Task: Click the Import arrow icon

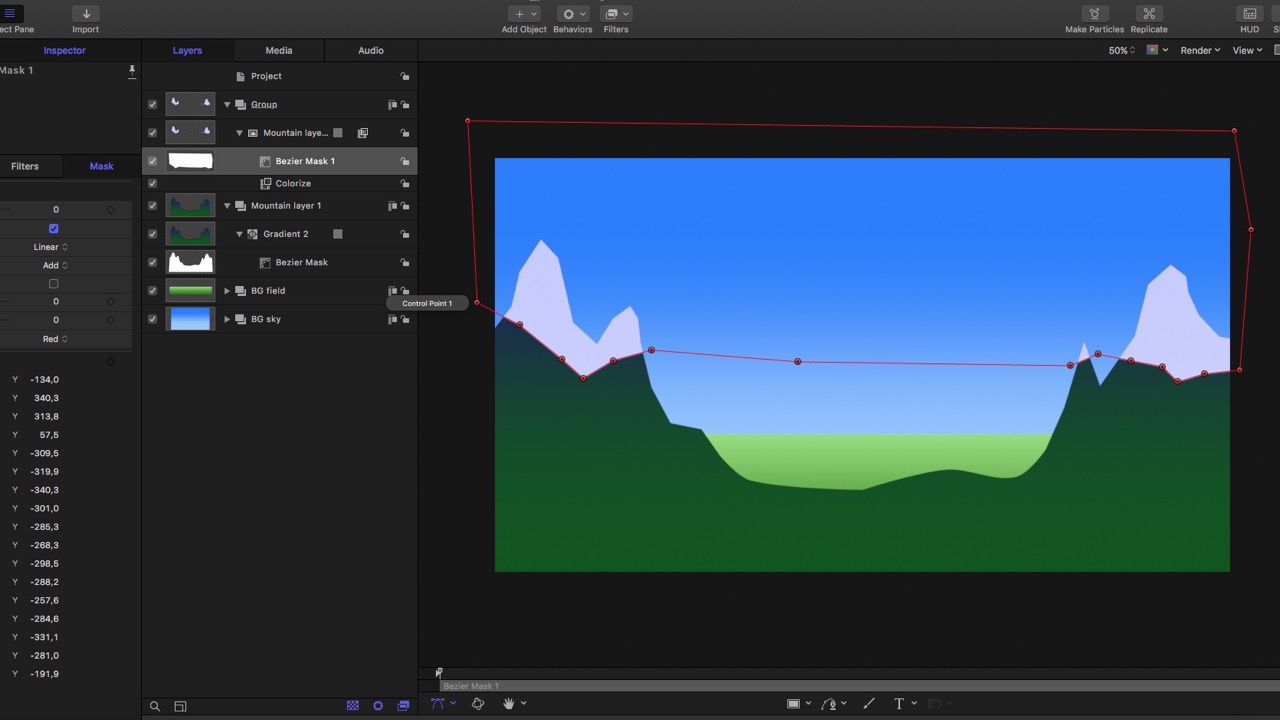Action: [86, 14]
